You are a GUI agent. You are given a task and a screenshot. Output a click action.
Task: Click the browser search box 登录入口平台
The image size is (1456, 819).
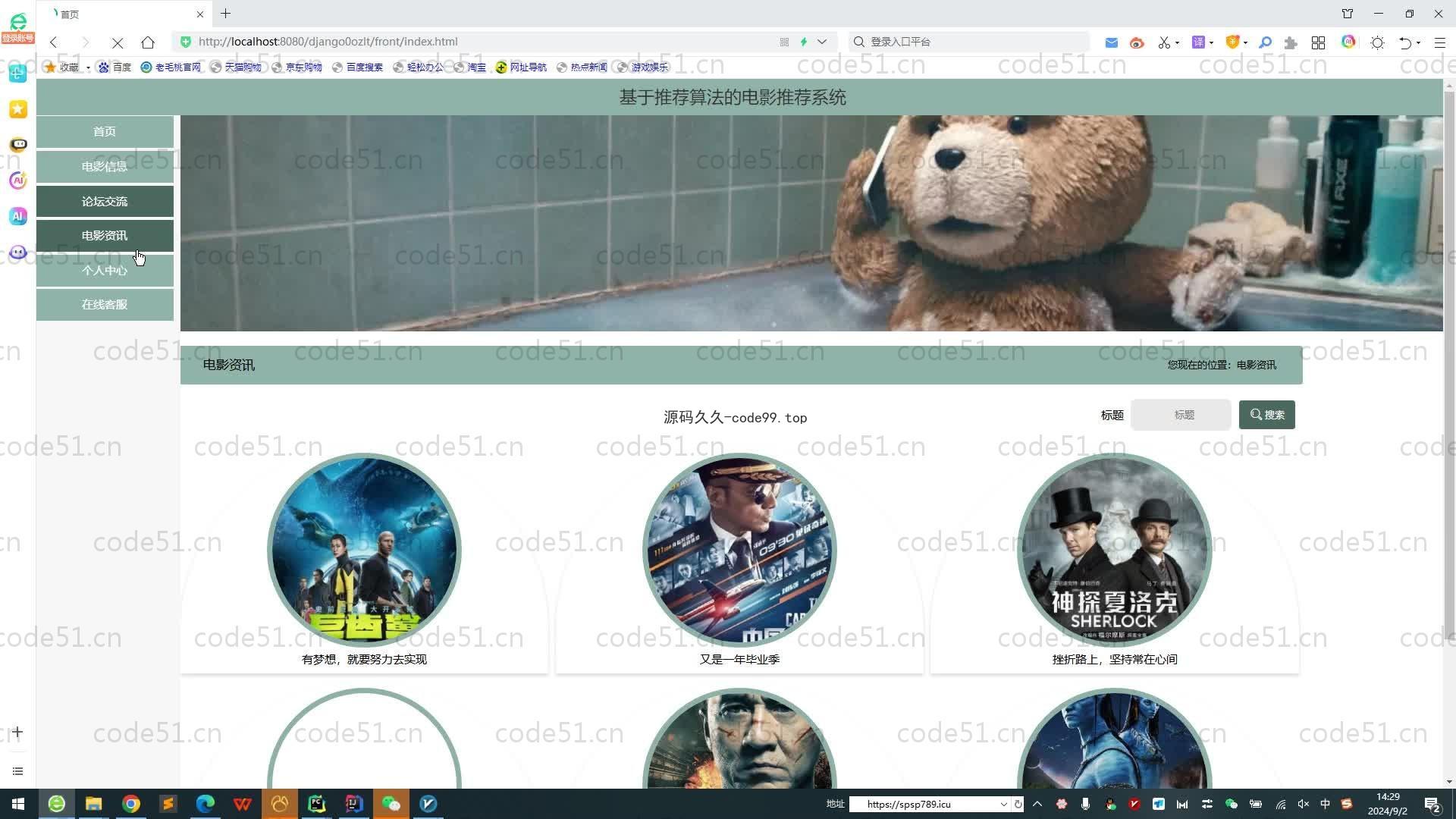click(971, 42)
